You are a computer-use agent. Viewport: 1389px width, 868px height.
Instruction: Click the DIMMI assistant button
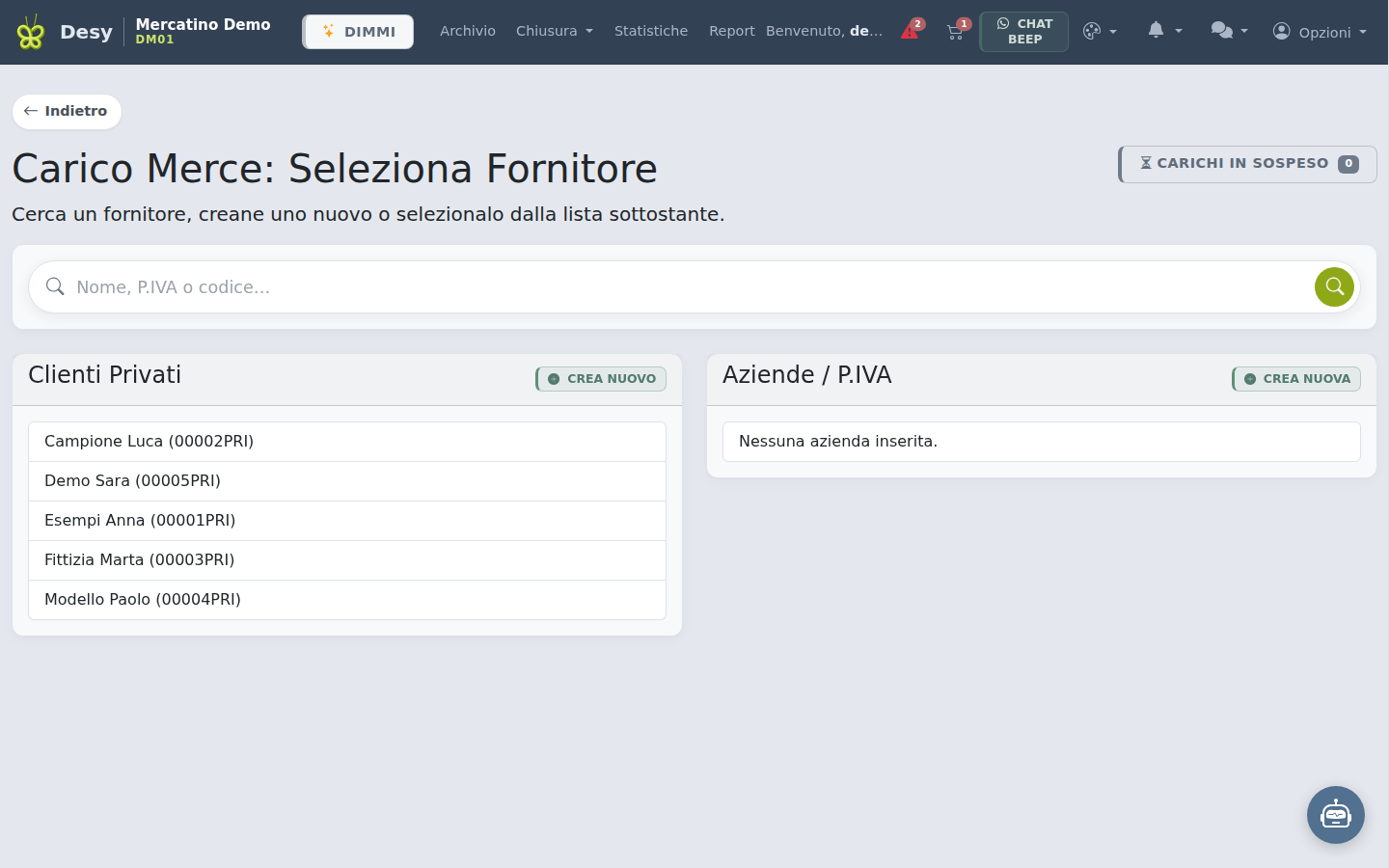point(358,32)
